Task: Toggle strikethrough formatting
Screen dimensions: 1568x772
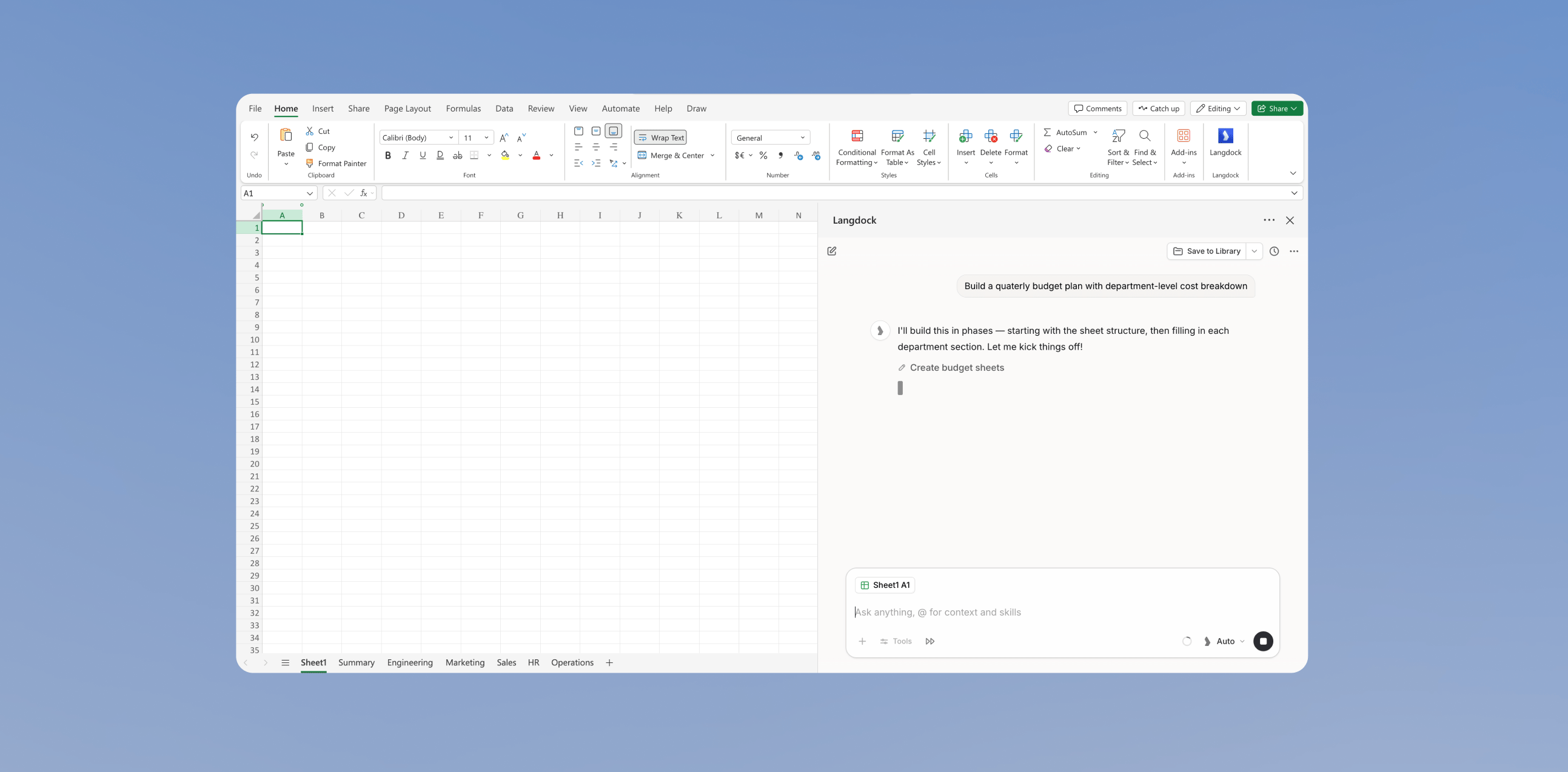Action: tap(458, 156)
